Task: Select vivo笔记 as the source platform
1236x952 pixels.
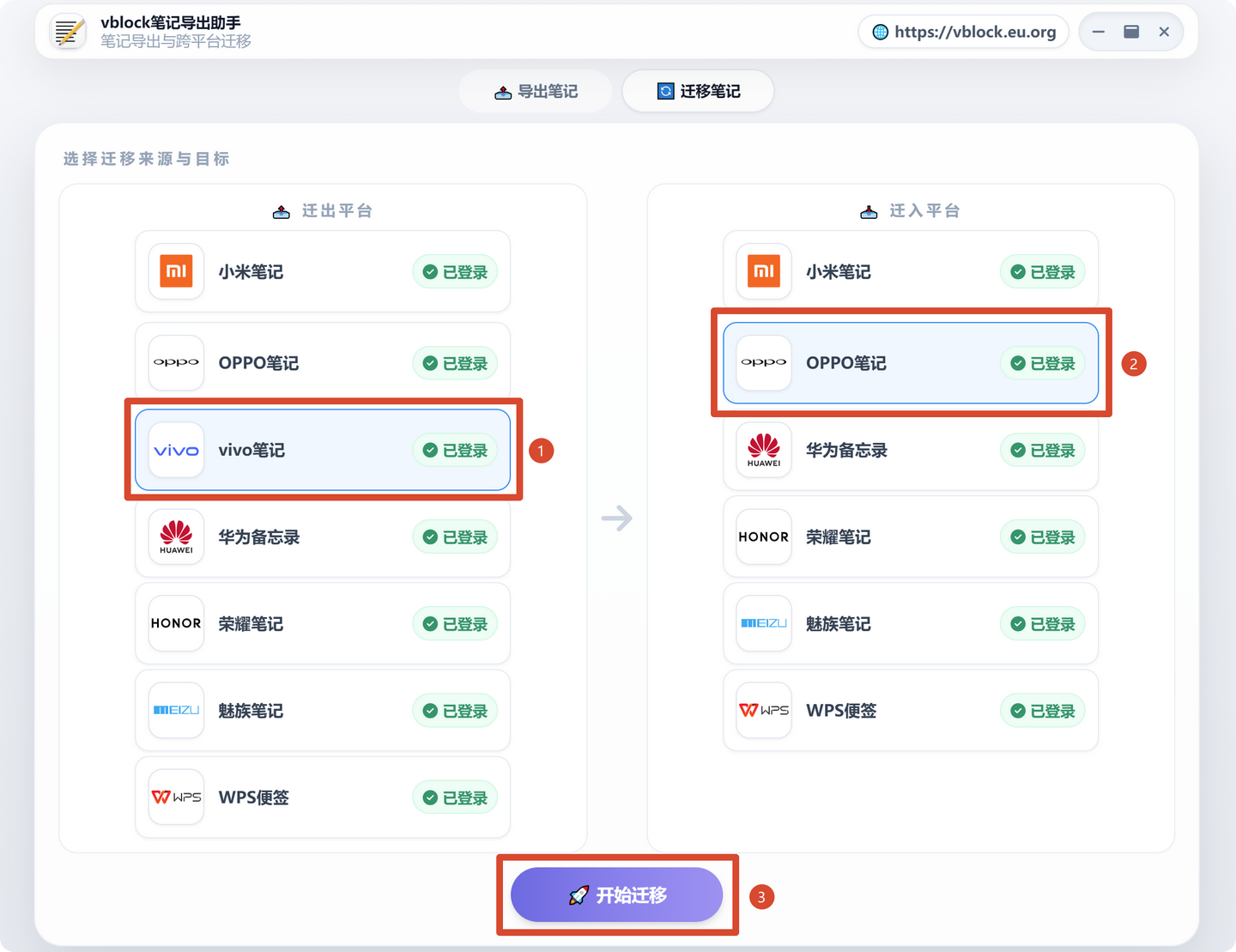Action: click(323, 450)
